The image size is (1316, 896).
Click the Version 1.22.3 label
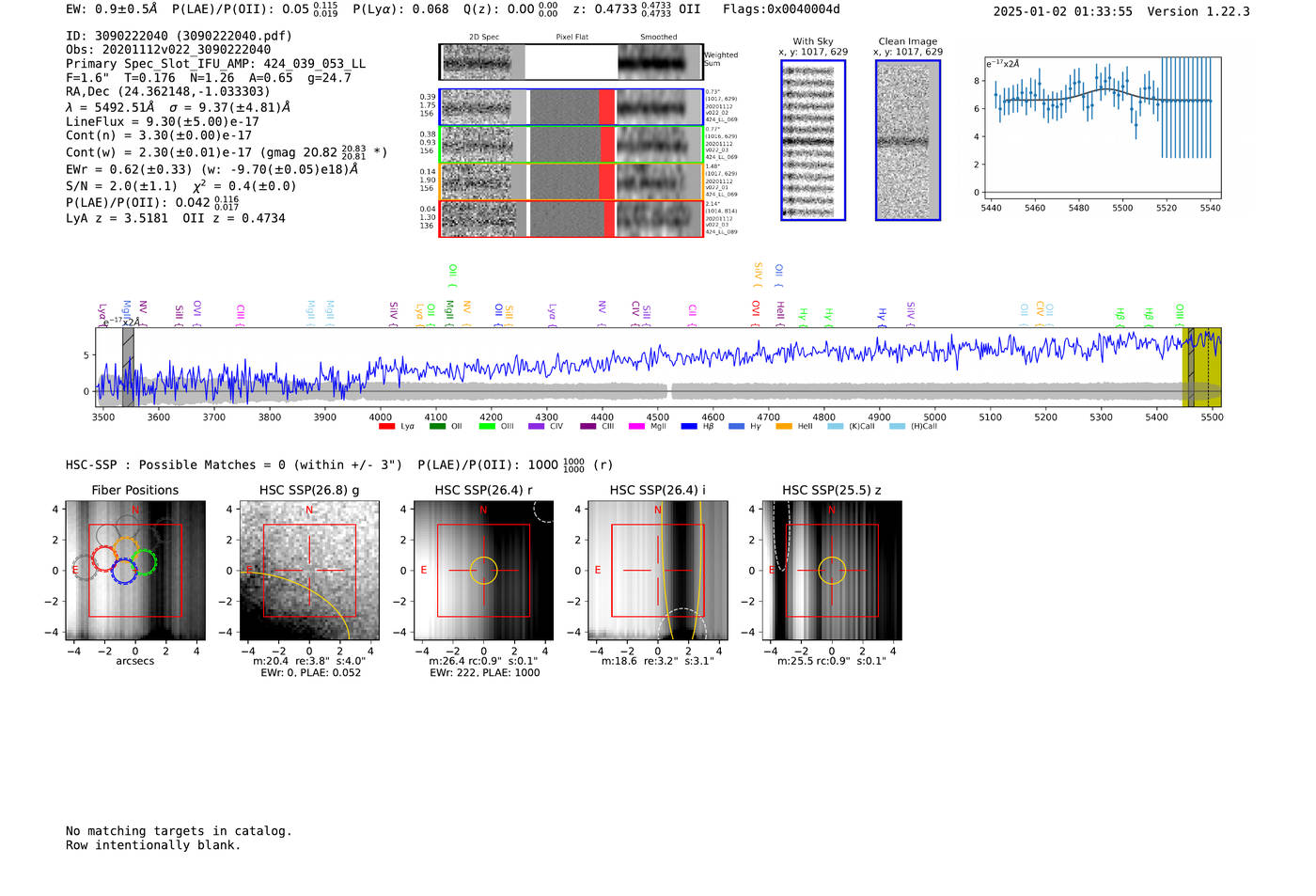pyautogui.click(x=1198, y=11)
